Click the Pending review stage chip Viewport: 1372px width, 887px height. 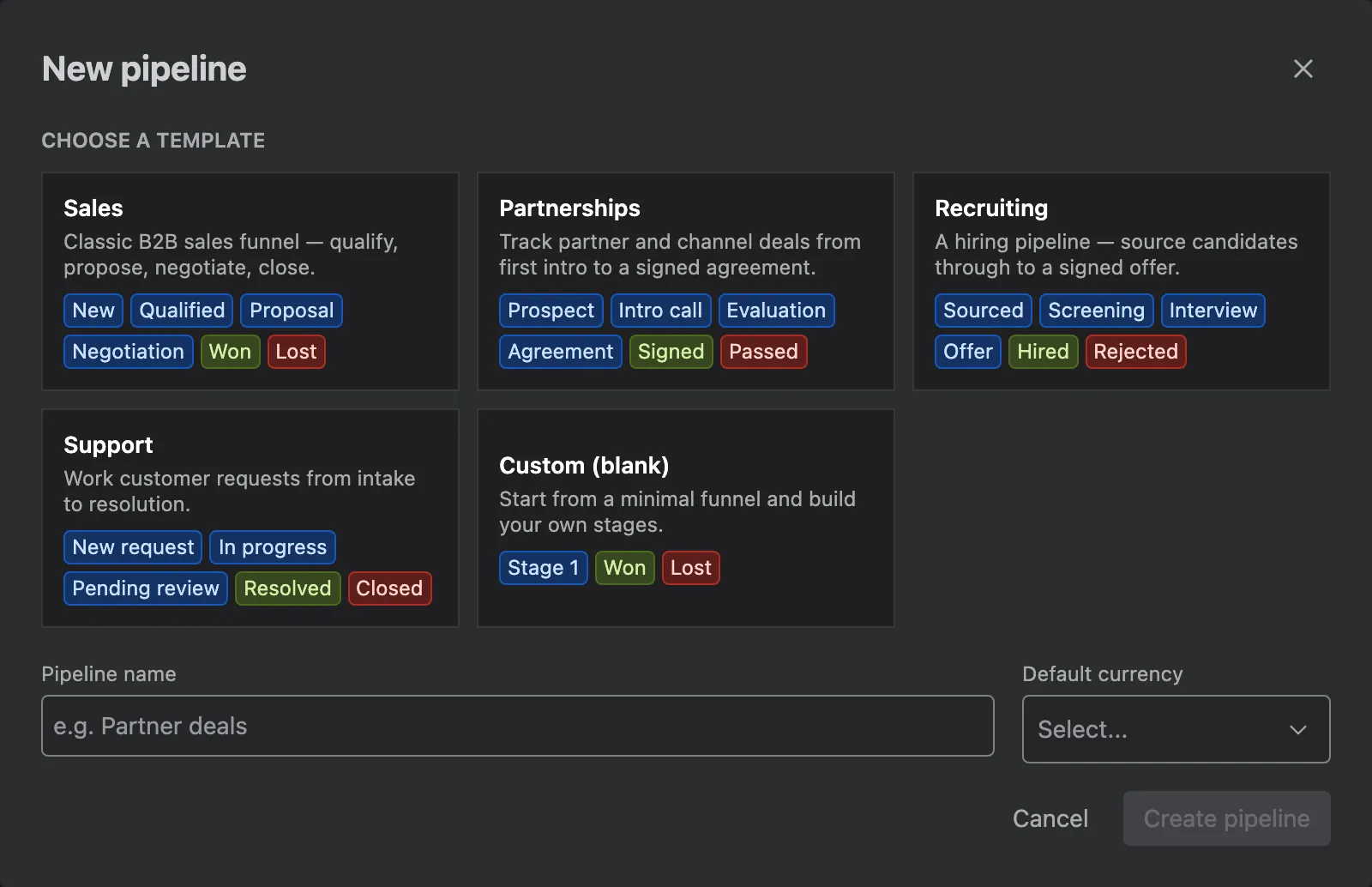pyautogui.click(x=146, y=588)
